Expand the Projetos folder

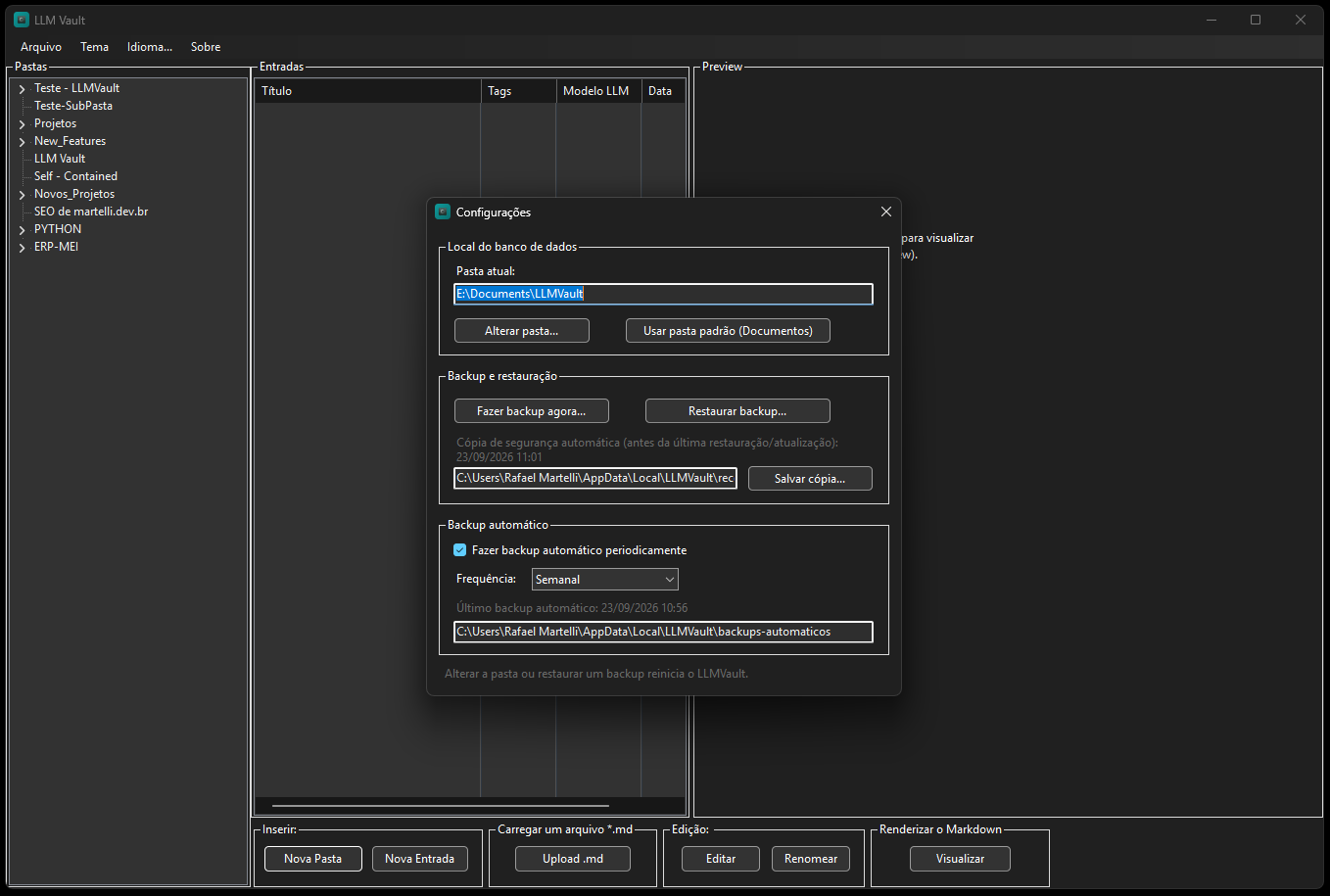[22, 124]
